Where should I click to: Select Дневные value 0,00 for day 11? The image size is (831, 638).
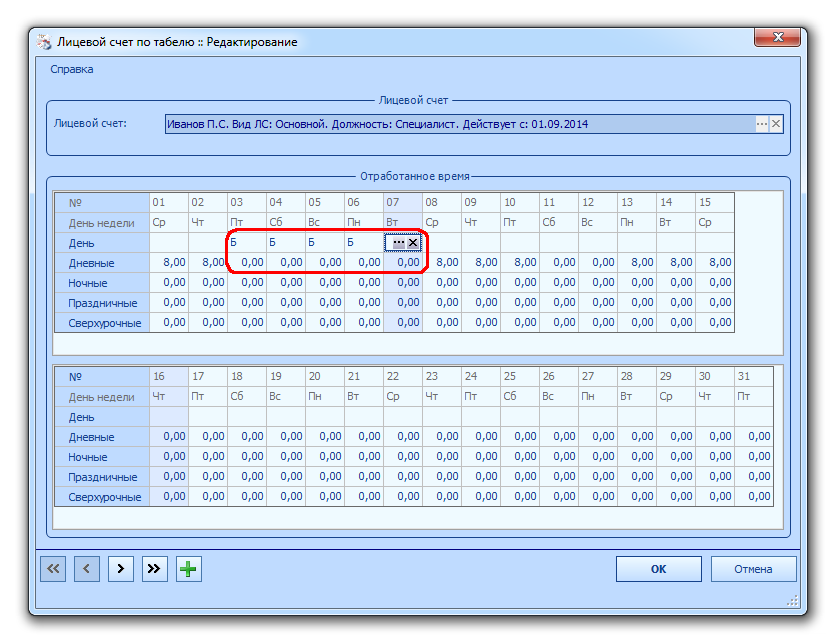[559, 262]
